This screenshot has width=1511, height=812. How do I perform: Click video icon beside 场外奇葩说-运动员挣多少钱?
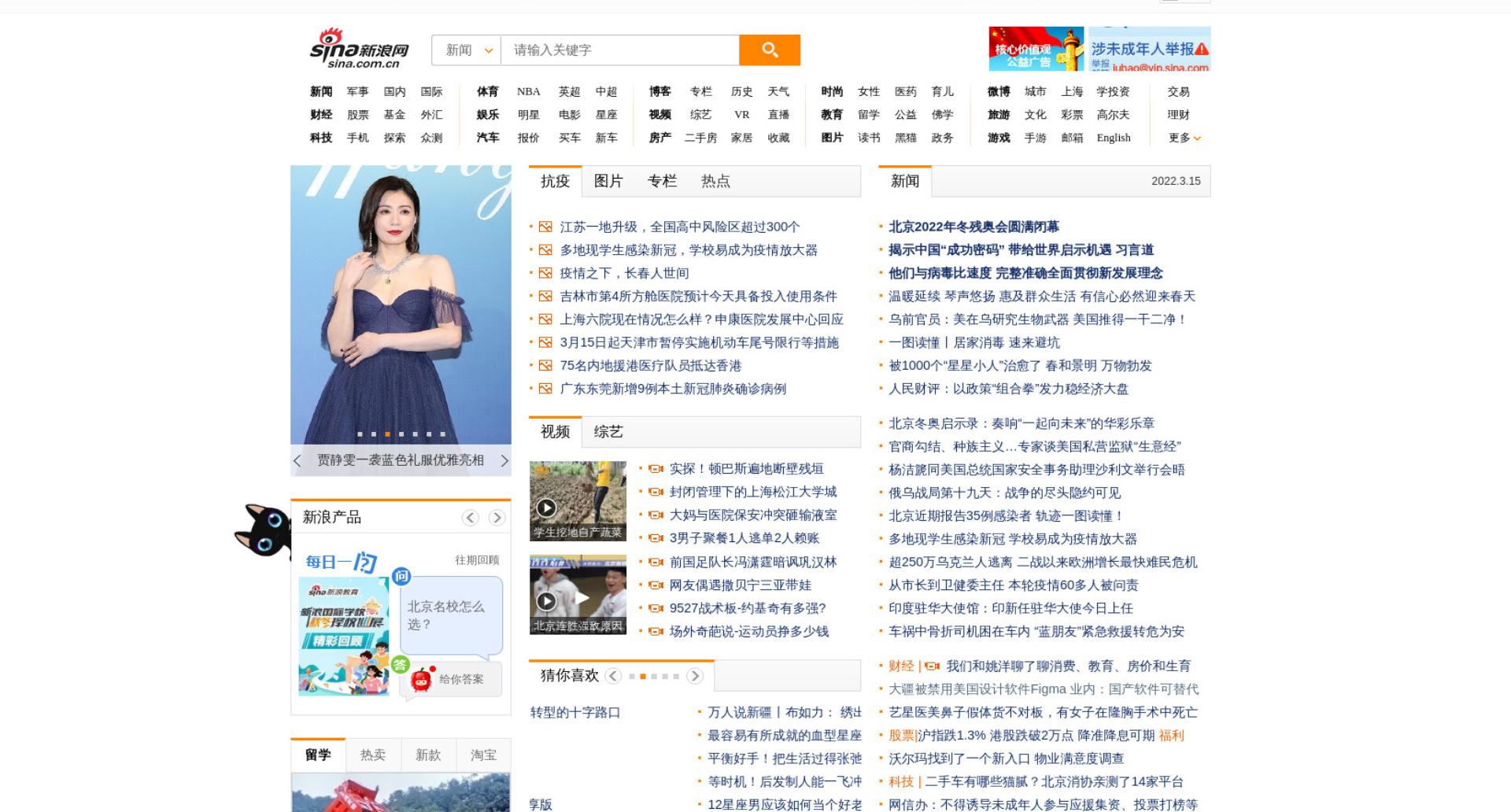coord(656,632)
